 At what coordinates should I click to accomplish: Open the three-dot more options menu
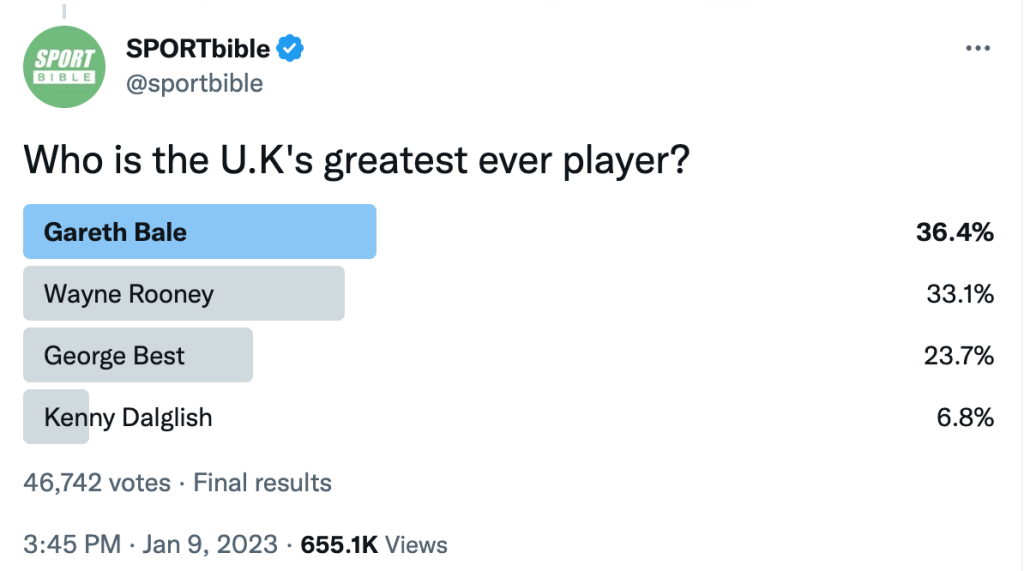[x=978, y=49]
